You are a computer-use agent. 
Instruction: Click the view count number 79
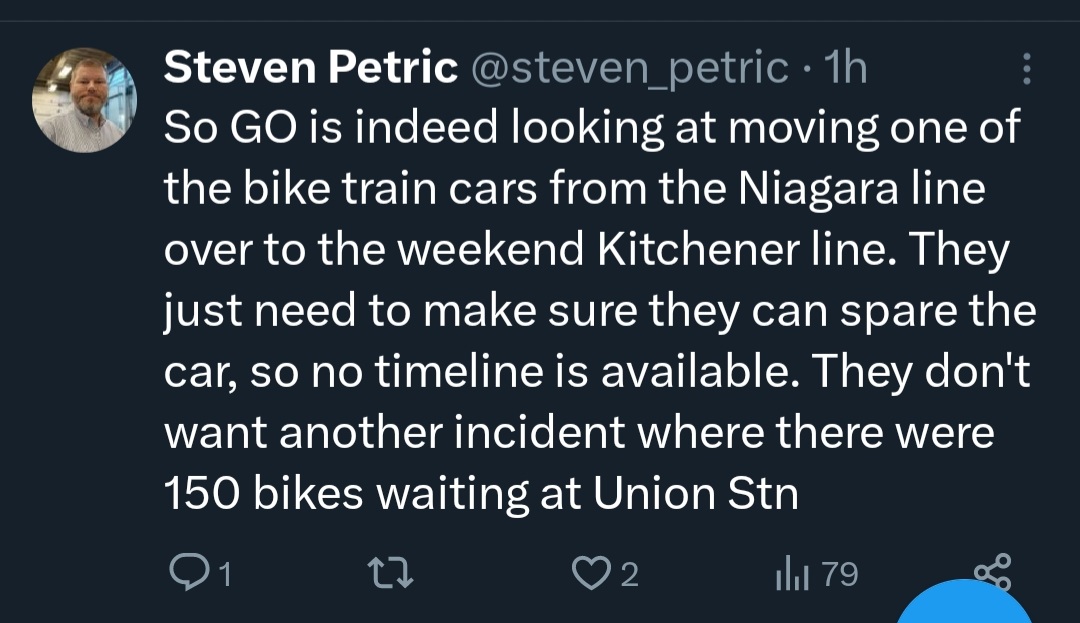(x=841, y=574)
